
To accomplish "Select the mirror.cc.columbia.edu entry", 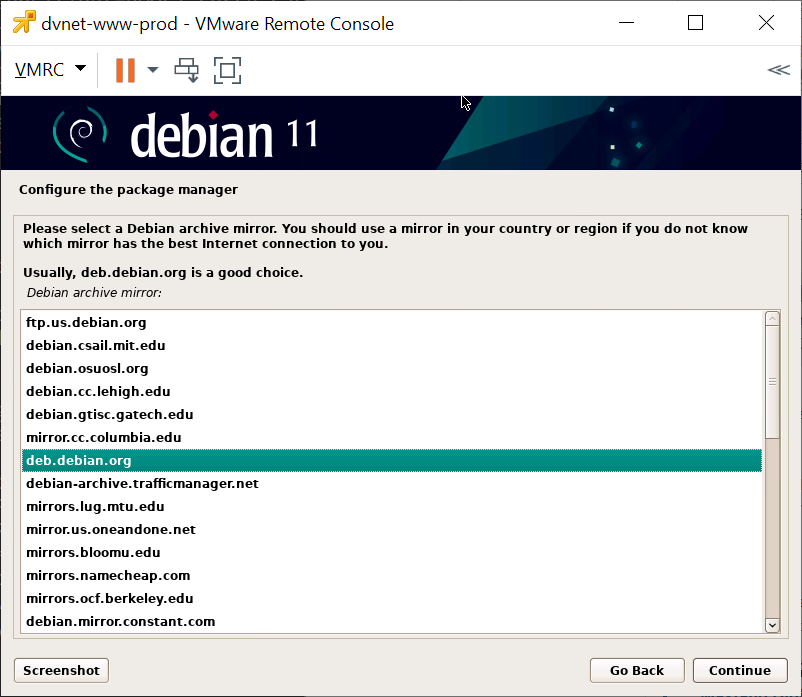I will point(103,438).
